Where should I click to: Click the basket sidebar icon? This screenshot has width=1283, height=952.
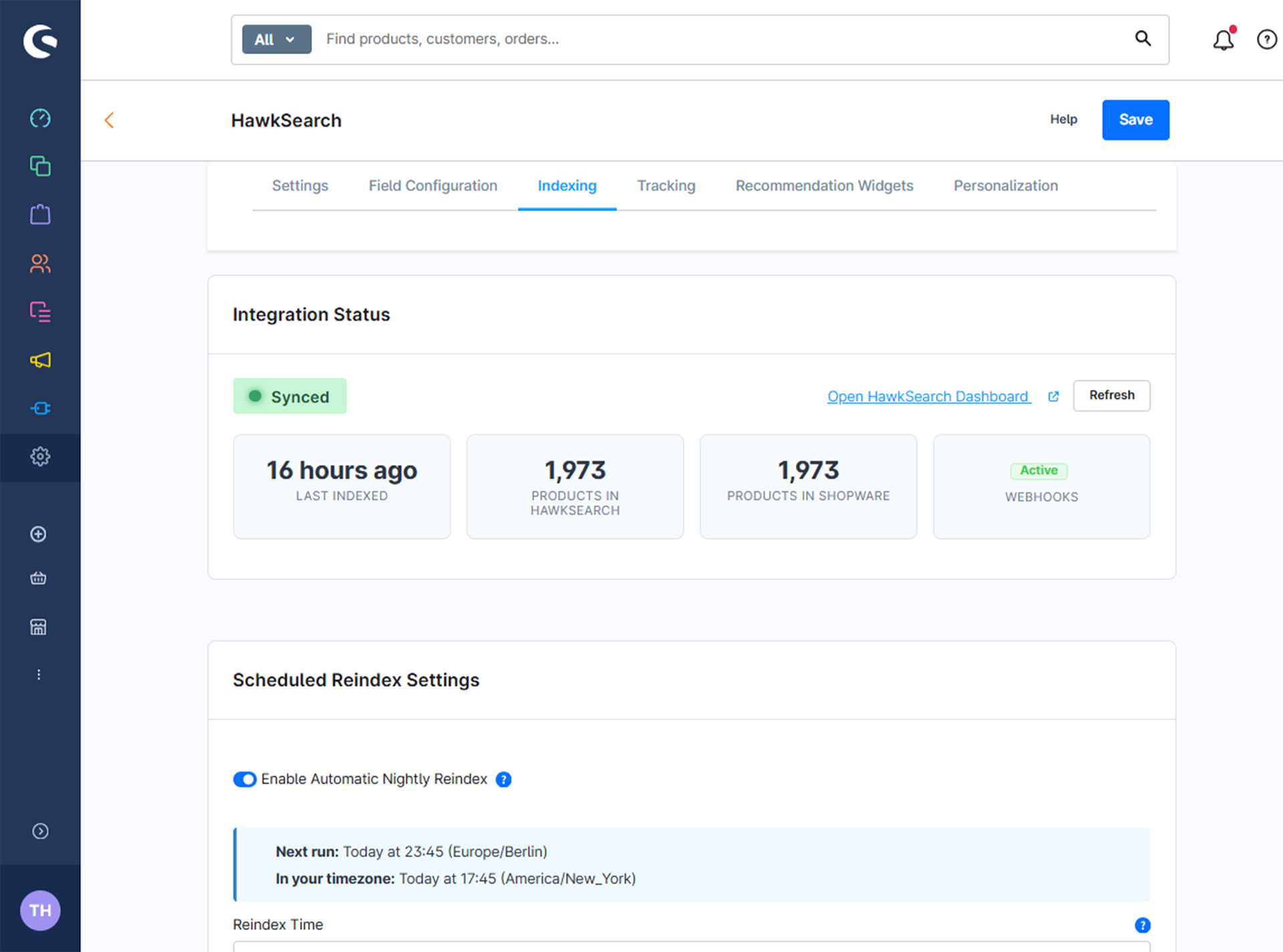38,579
